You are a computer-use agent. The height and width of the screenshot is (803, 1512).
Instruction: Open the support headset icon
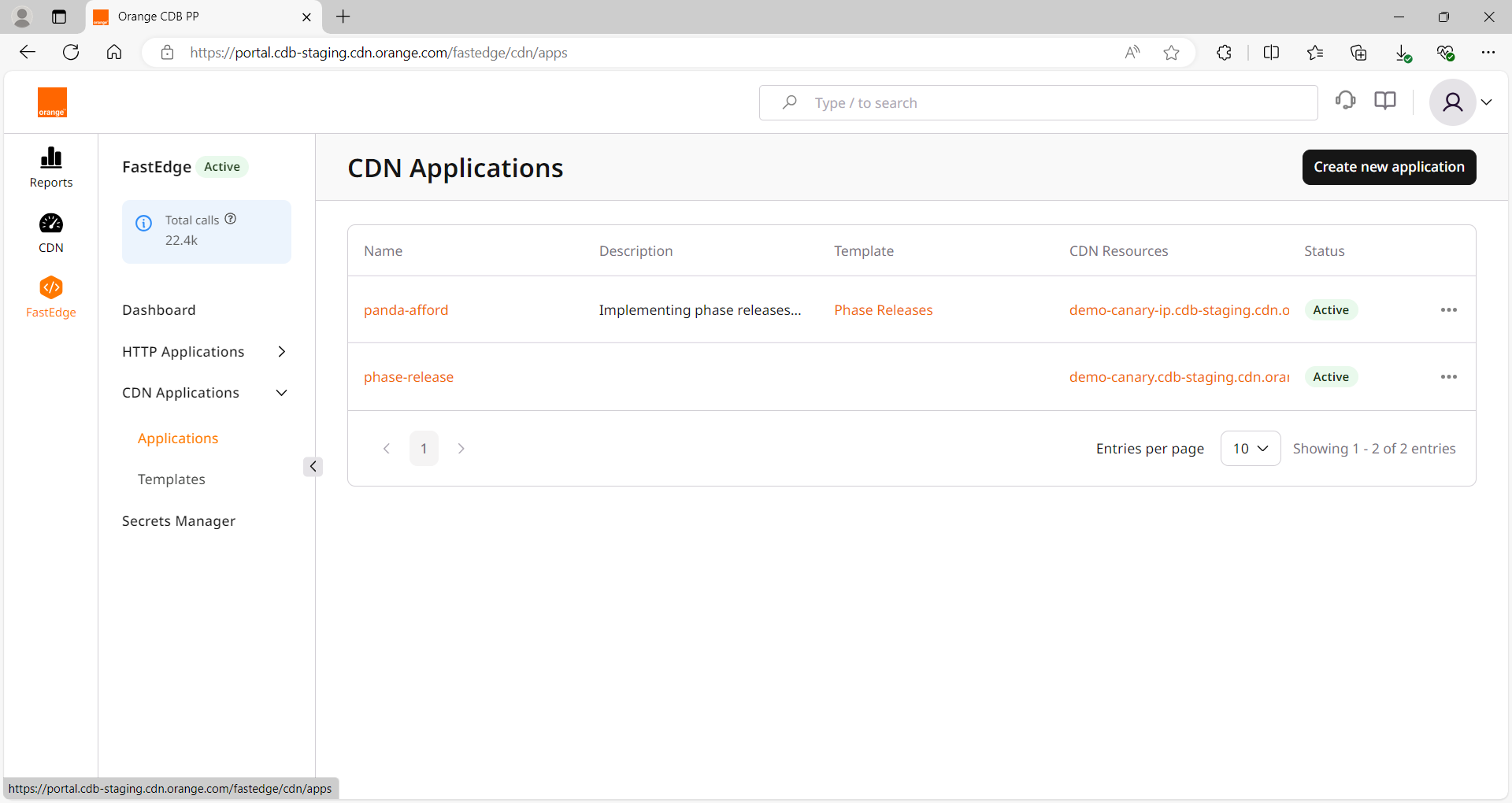(1345, 101)
